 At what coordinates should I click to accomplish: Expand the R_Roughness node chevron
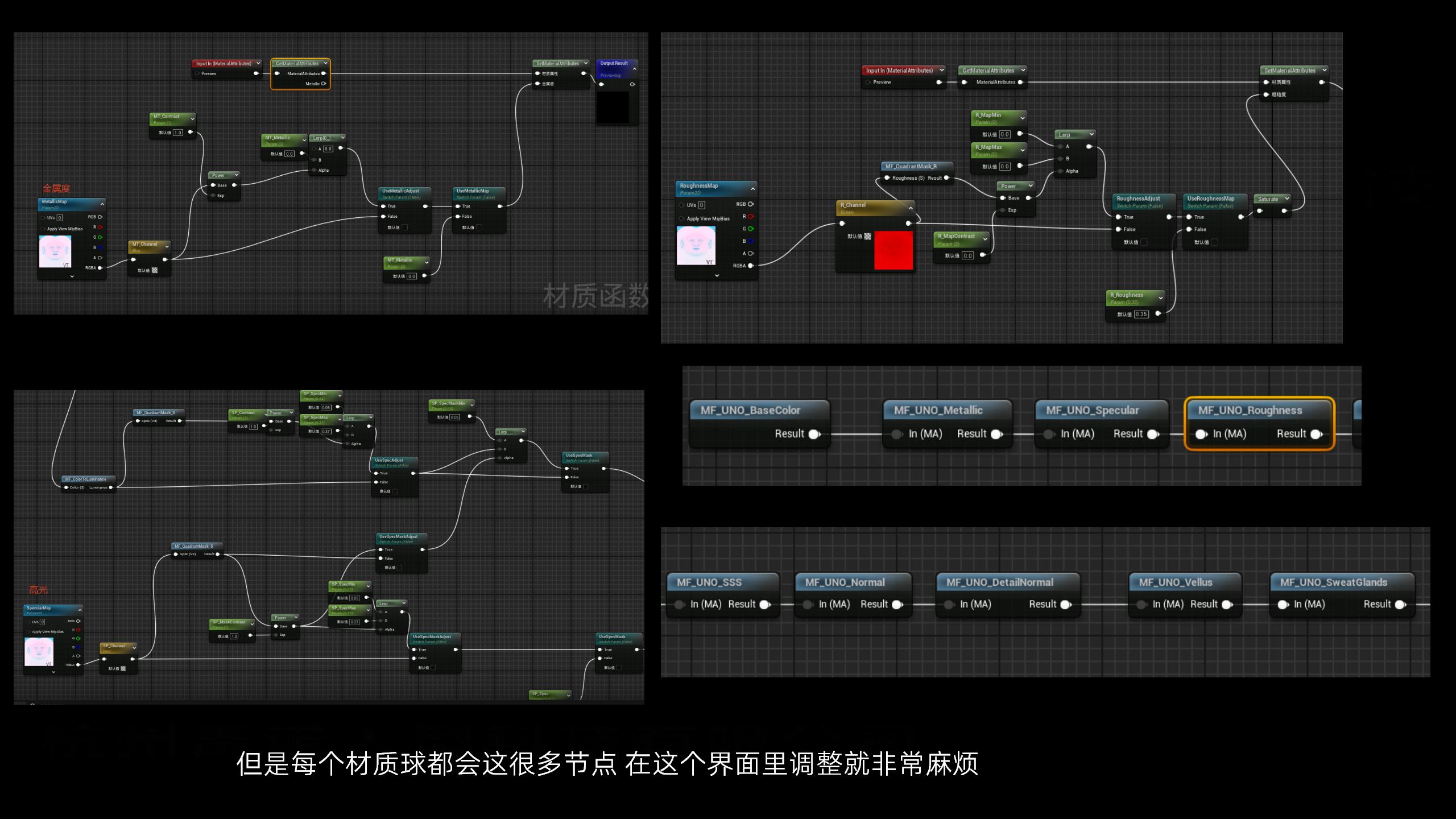click(1161, 298)
